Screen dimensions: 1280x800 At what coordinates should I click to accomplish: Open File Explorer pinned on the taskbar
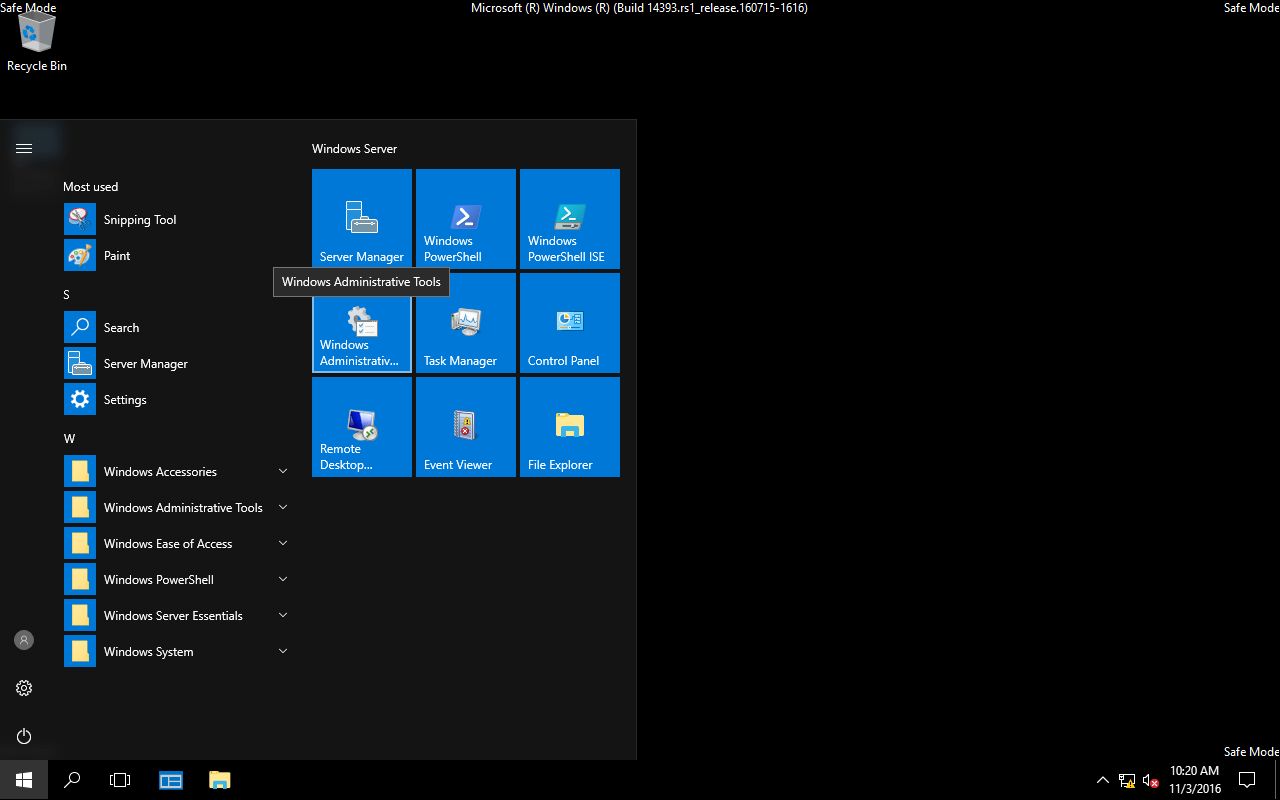[219, 780]
